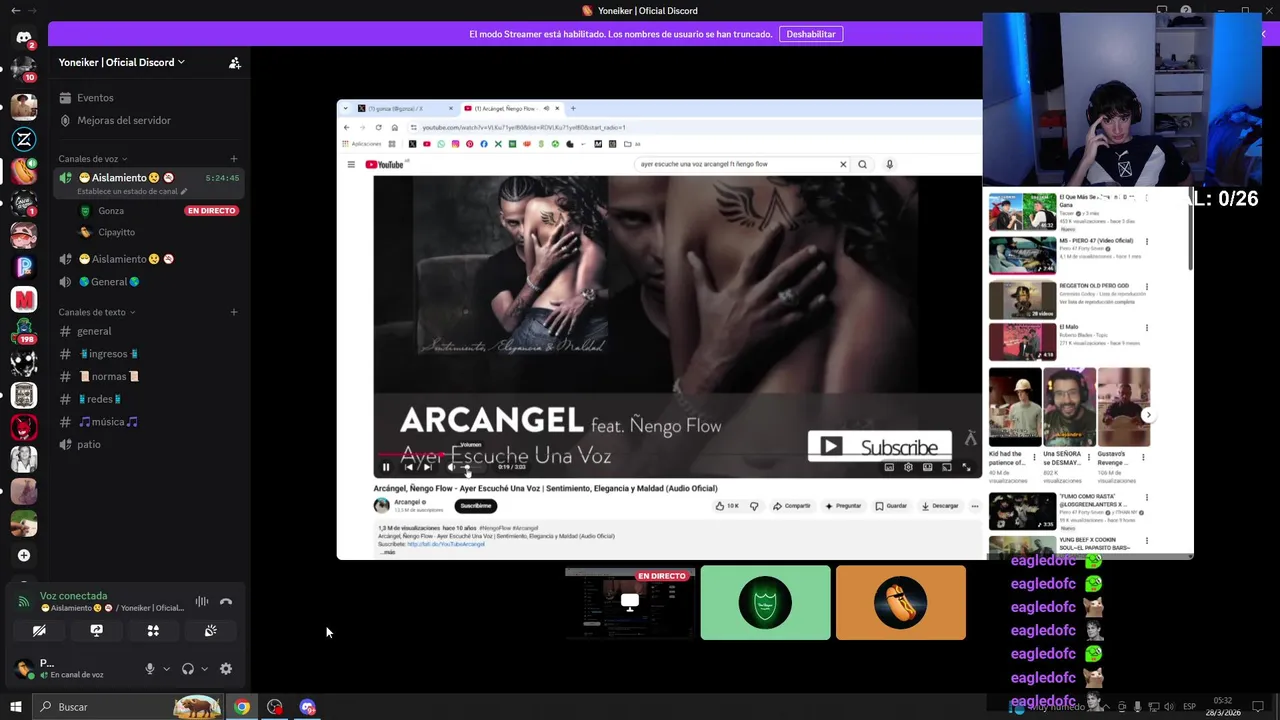Add a new voice channel
Viewport: 1280px width, 720px height.
click(x=234, y=159)
